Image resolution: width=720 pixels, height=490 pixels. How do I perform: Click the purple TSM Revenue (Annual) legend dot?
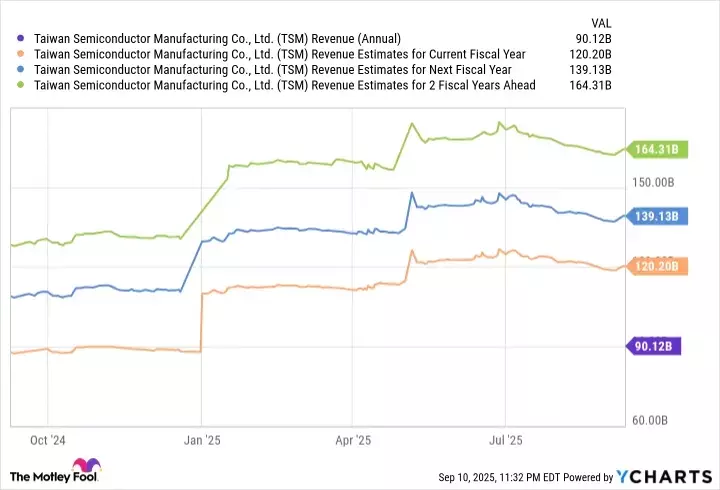pos(22,39)
